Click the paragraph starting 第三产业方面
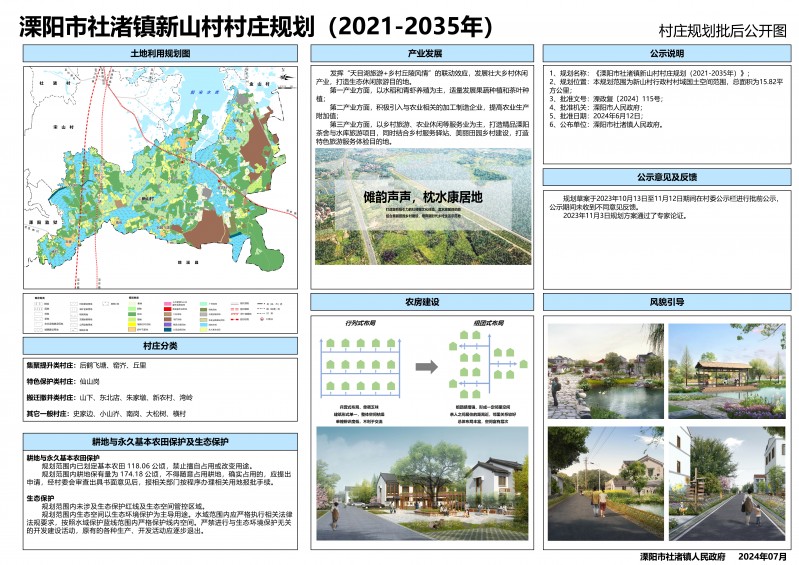 pyautogui.click(x=422, y=133)
